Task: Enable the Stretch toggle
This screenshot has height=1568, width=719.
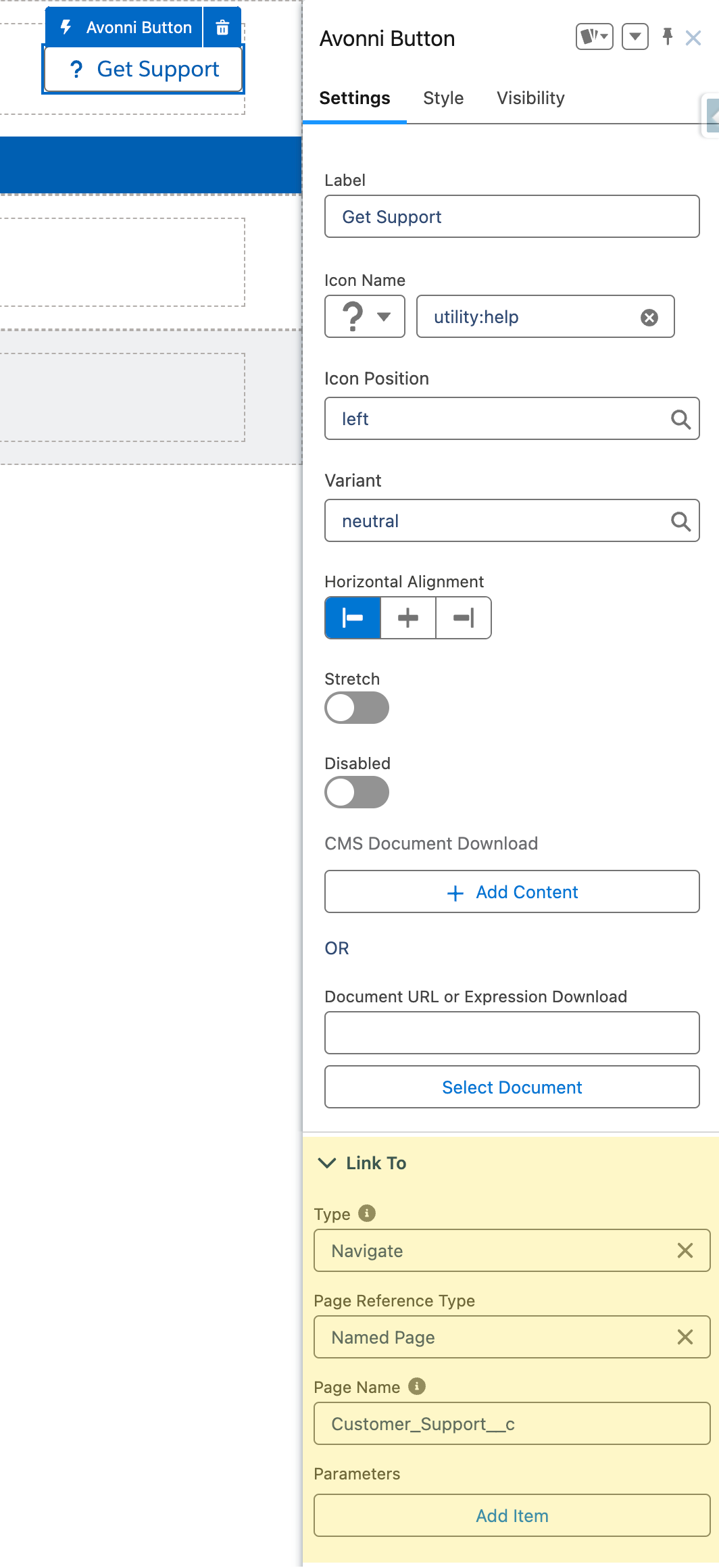Action: click(357, 708)
